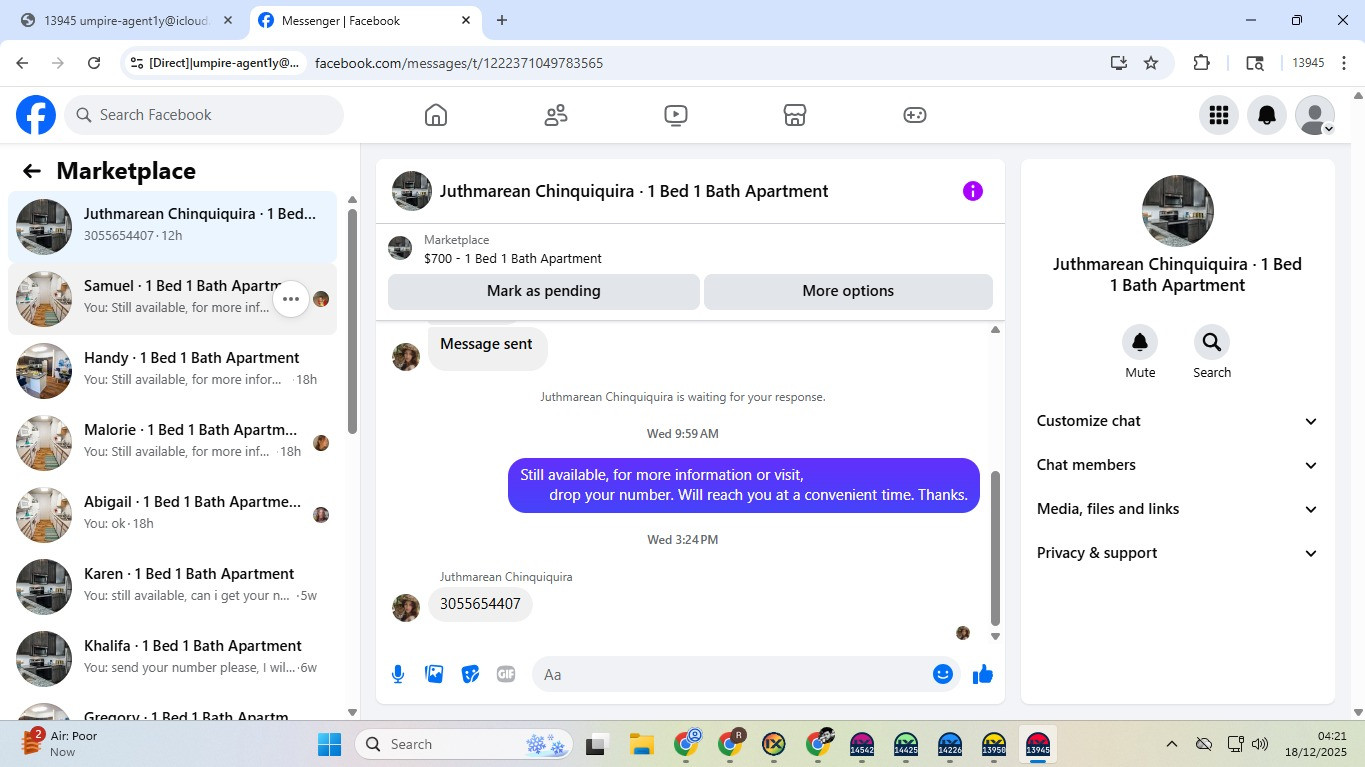Bookmark this page star icon
1365x767 pixels.
point(1151,63)
